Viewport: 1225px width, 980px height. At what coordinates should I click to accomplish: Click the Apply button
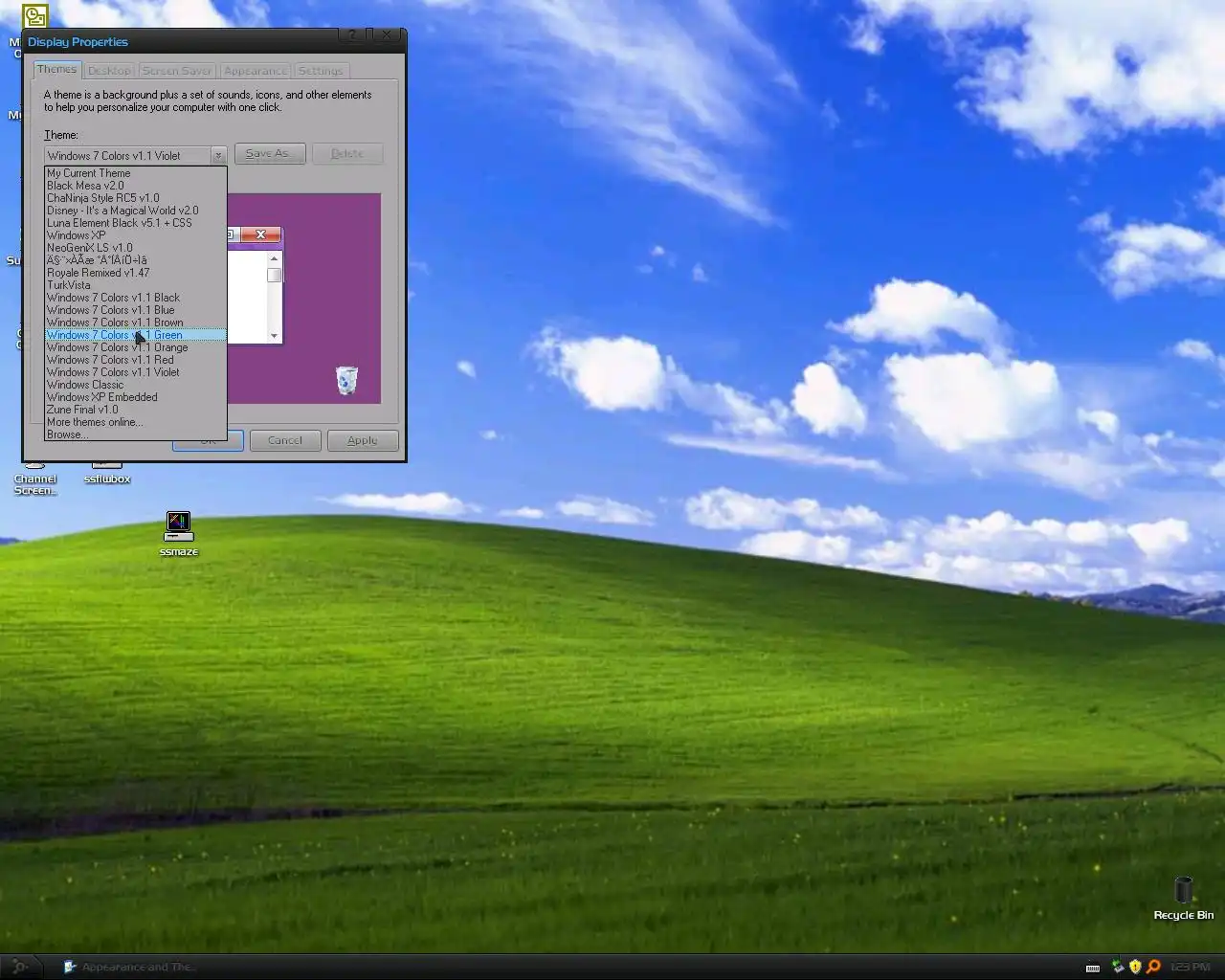(x=363, y=440)
